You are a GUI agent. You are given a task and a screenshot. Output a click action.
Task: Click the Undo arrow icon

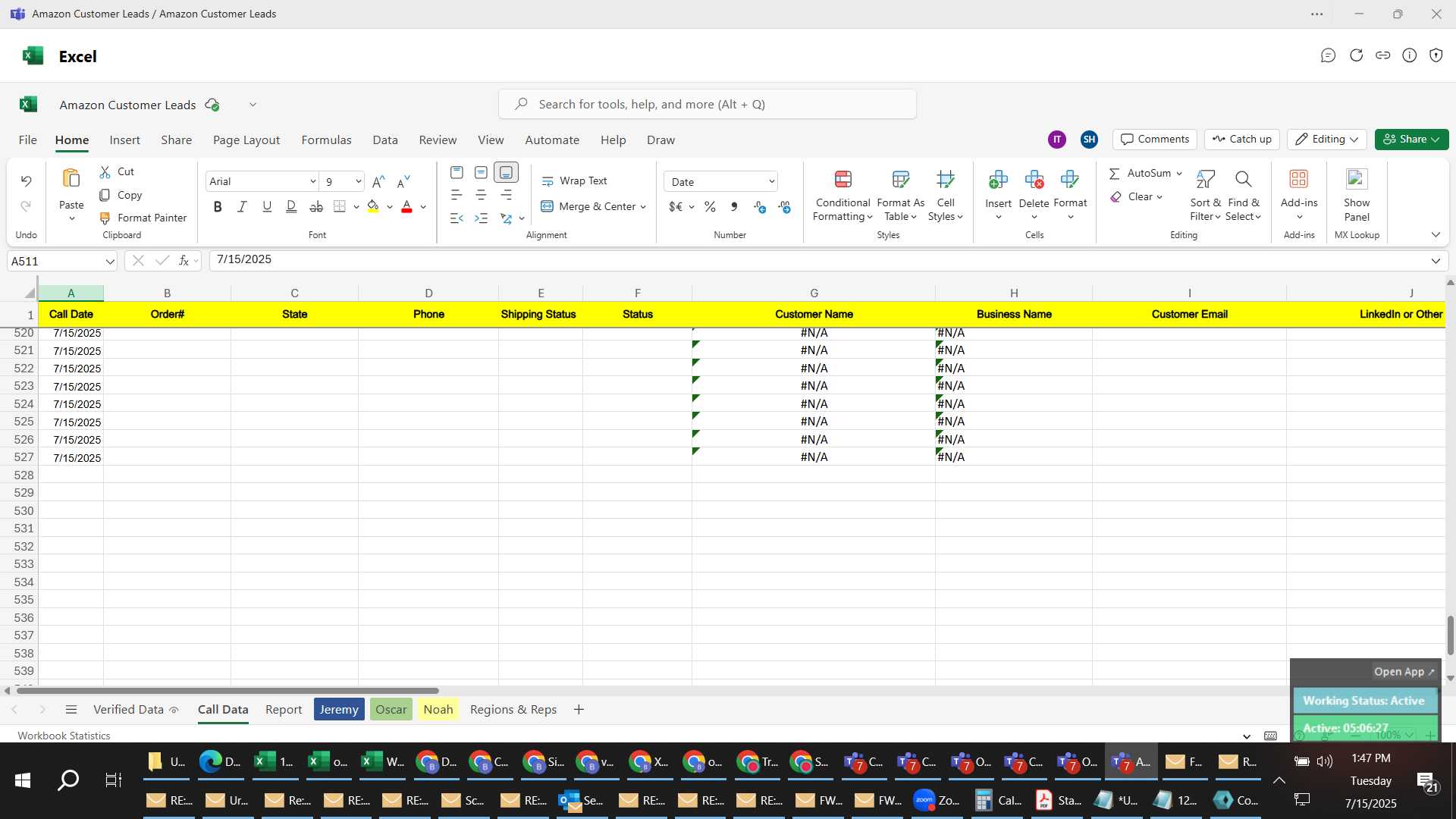[26, 181]
